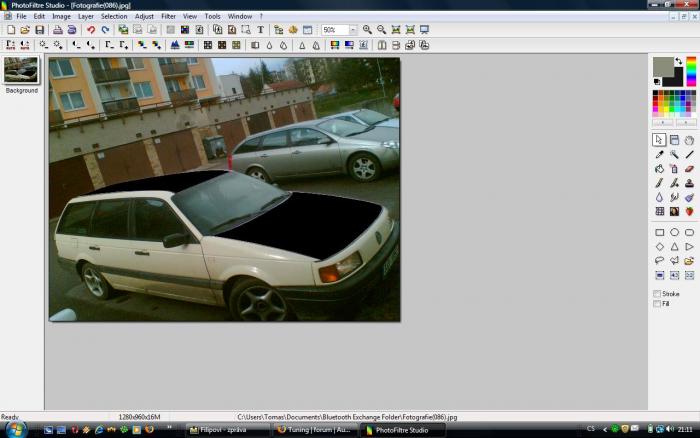This screenshot has height=438, width=700.
Task: Zoom in with the magnifier plus icon
Action: (367, 30)
